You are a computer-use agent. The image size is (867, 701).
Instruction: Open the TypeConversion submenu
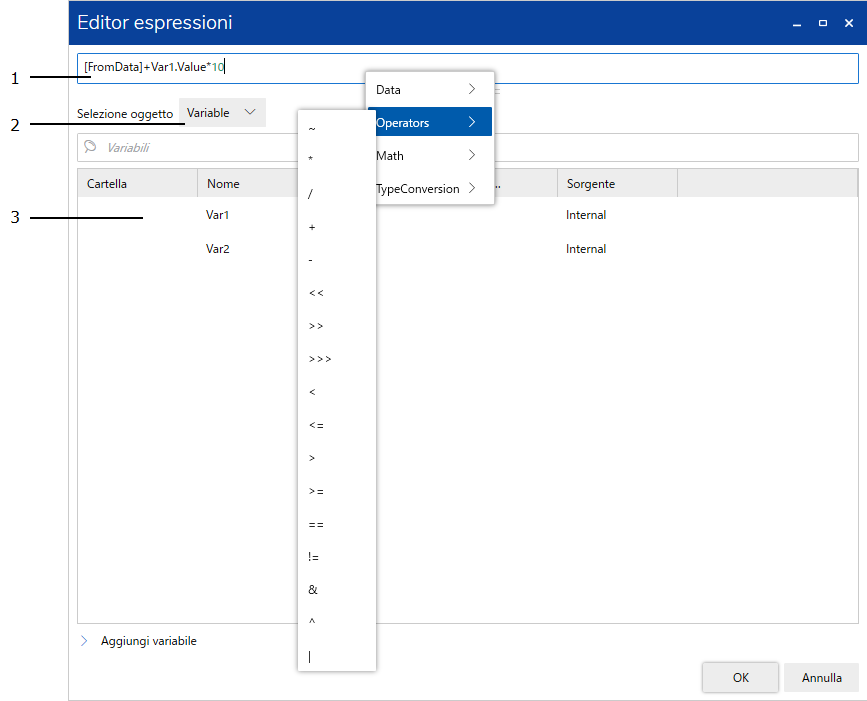pyautogui.click(x=430, y=189)
